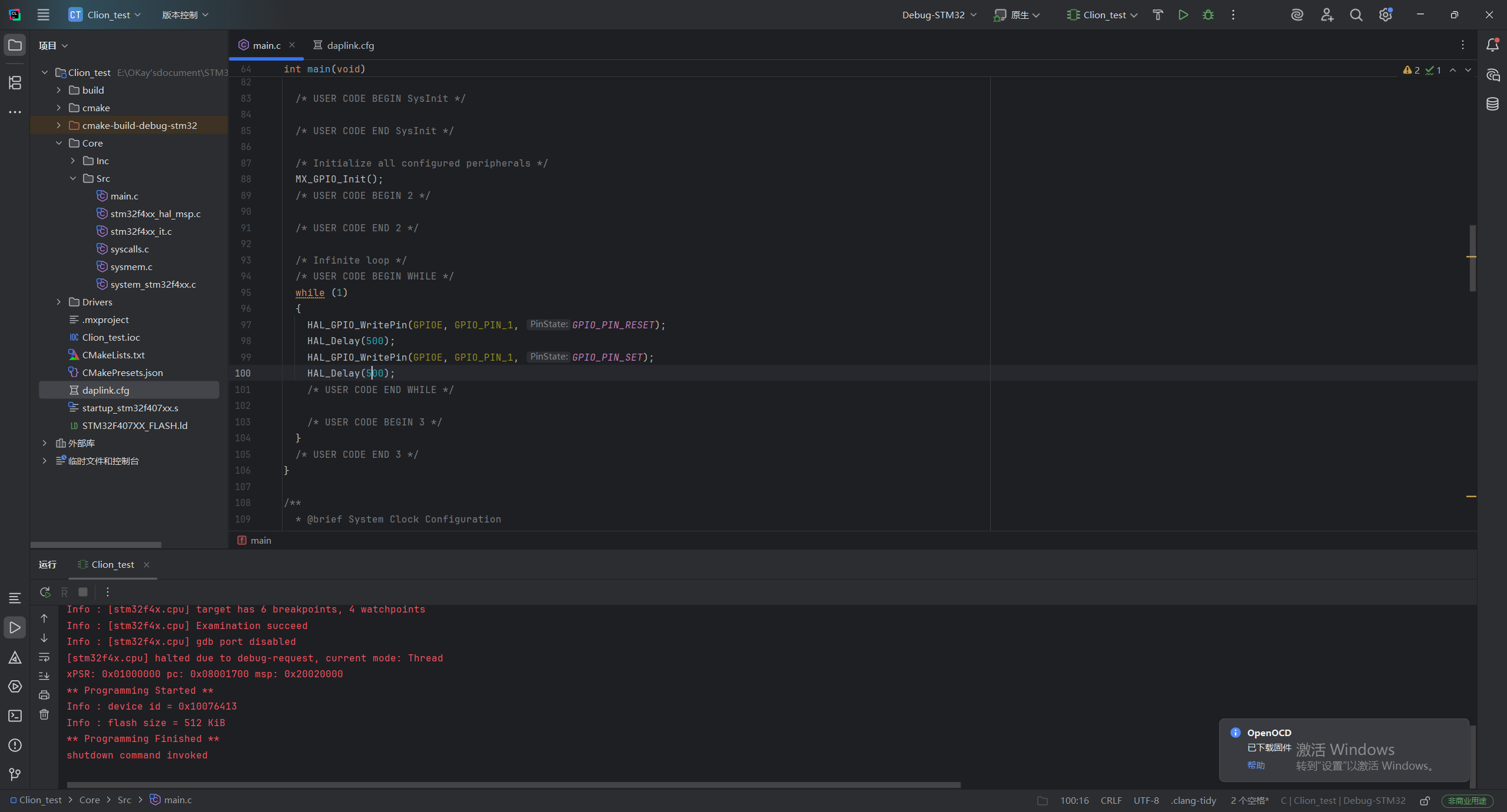This screenshot has height=812, width=1507.
Task: Open editor tab options menu
Action: tap(1462, 45)
